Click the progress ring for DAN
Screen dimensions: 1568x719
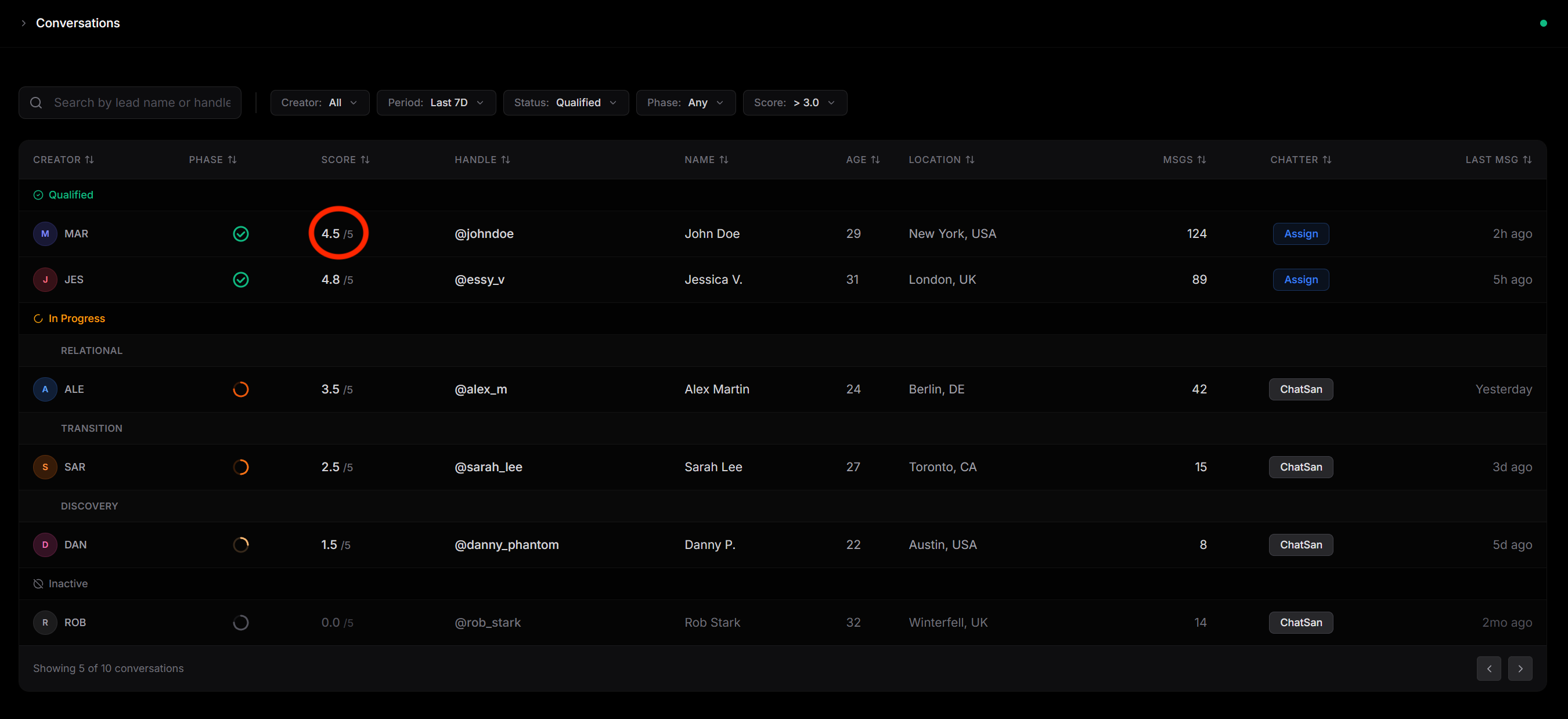click(x=241, y=544)
